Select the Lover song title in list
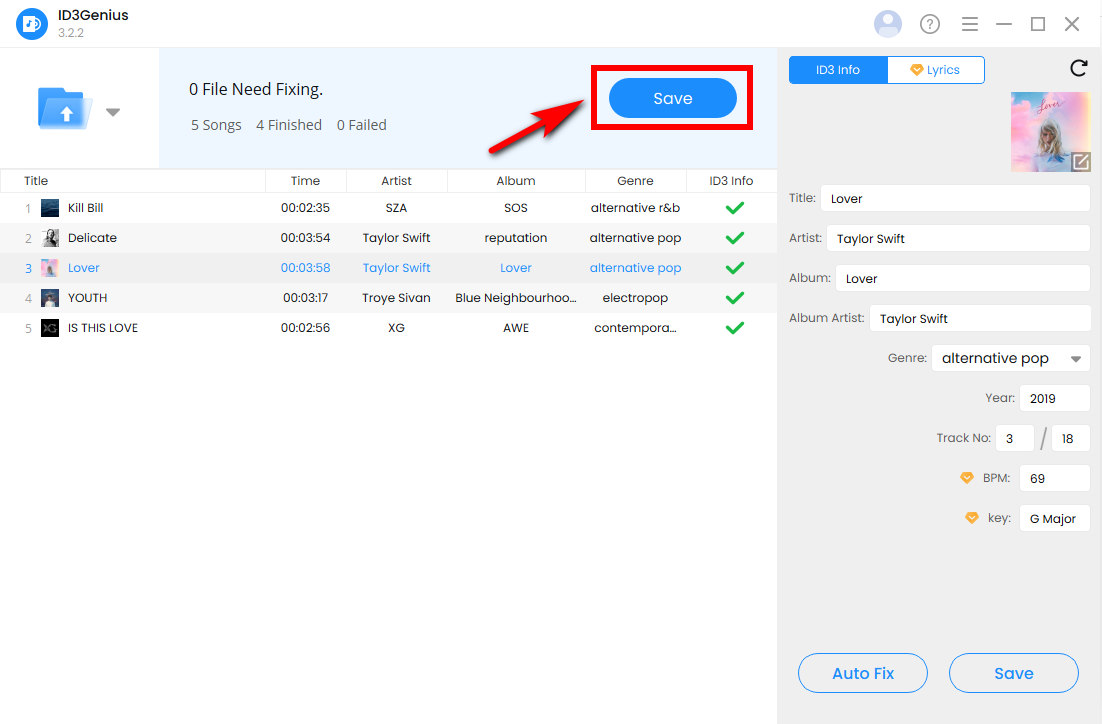This screenshot has height=724, width=1102. click(x=84, y=268)
